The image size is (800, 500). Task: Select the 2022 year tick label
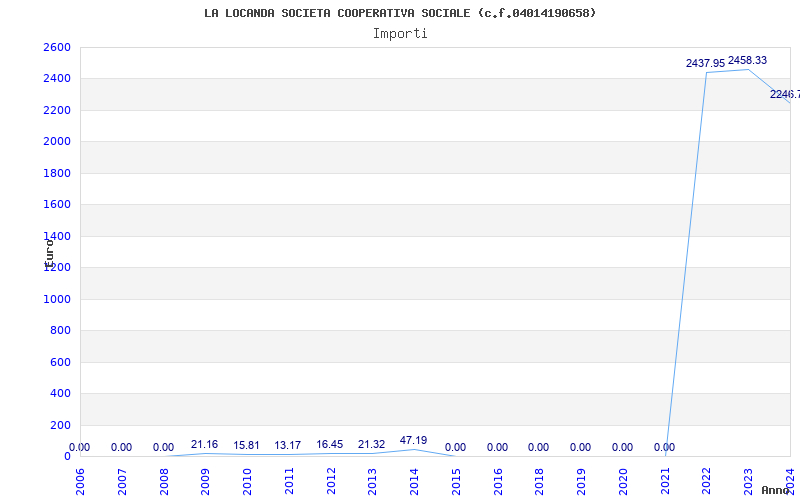click(x=707, y=482)
